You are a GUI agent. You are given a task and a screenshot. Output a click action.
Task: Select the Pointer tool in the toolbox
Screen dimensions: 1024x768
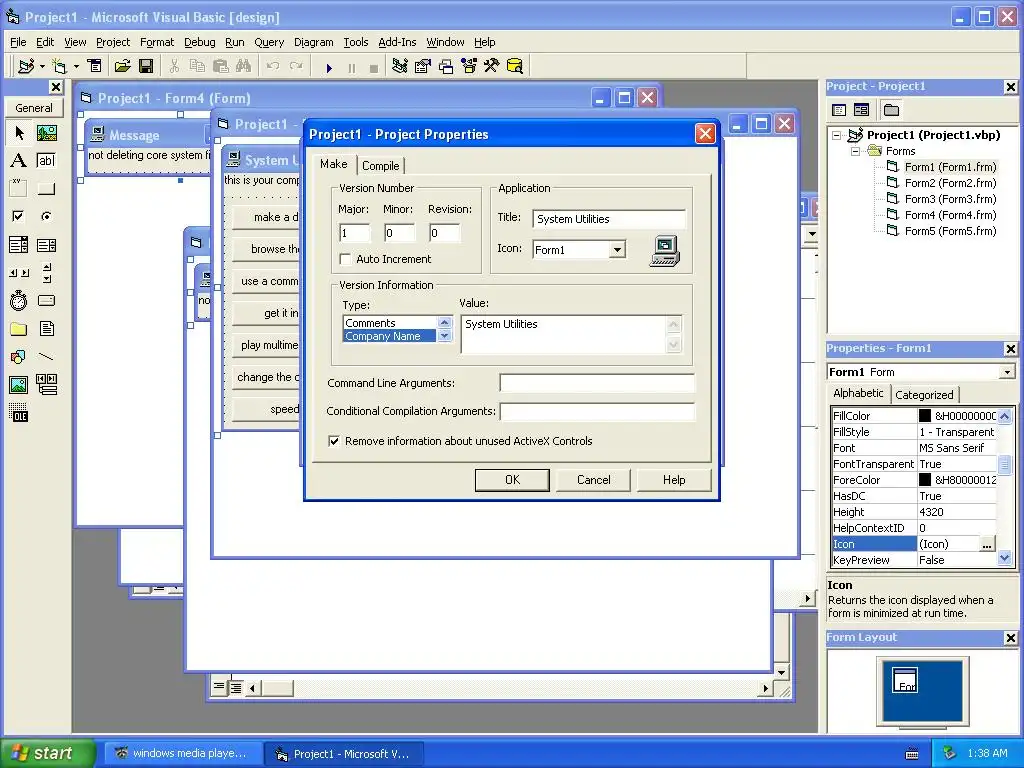pos(19,133)
